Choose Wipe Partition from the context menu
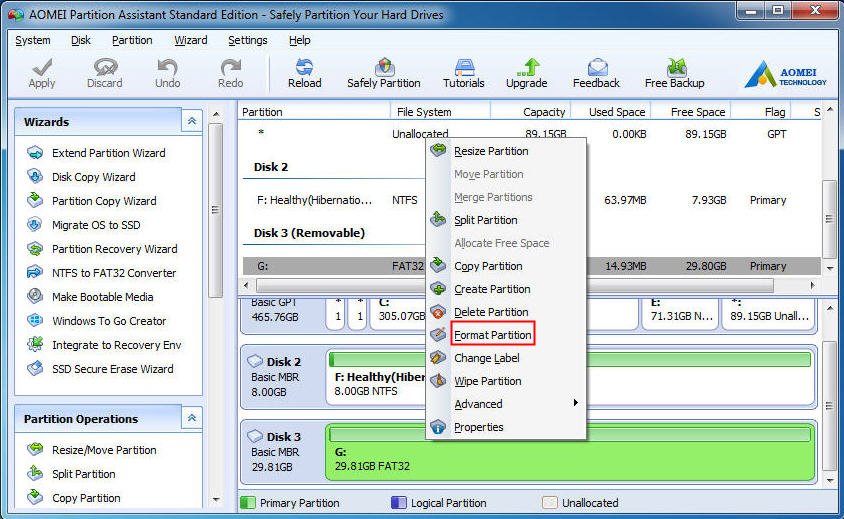Viewport: 844px width, 519px height. click(x=506, y=381)
